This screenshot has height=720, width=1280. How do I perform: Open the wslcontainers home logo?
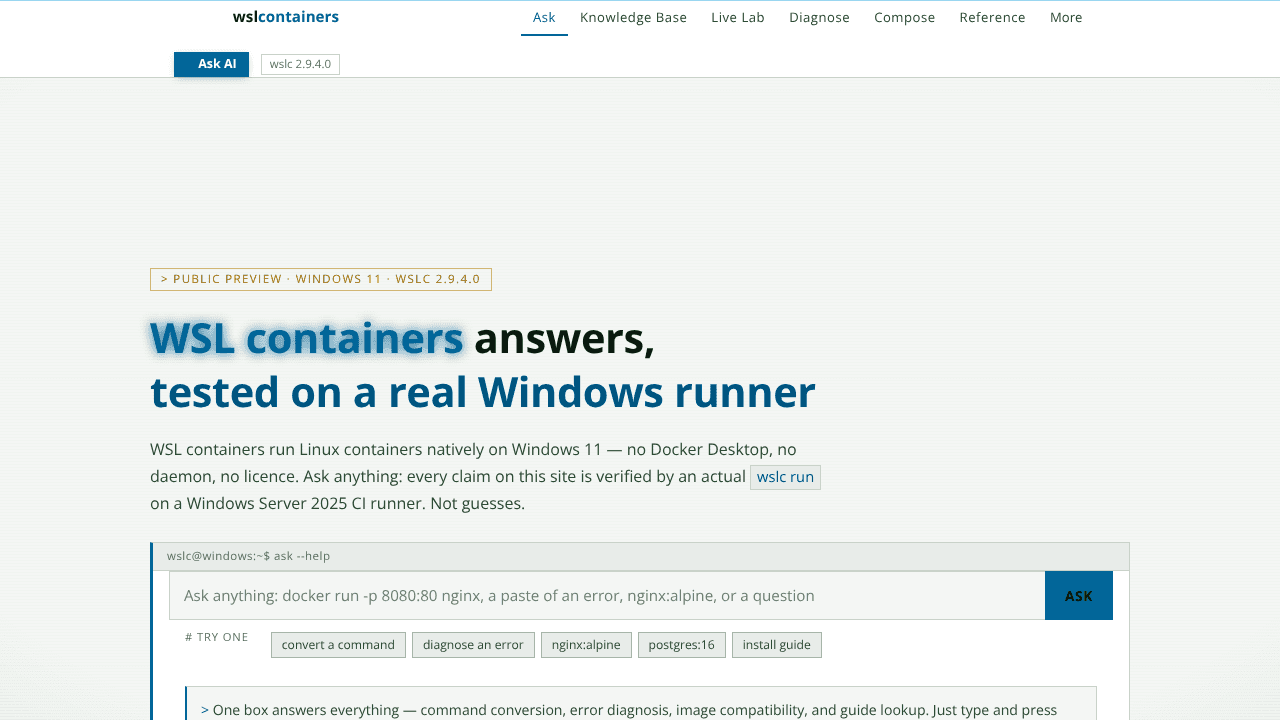tap(285, 17)
